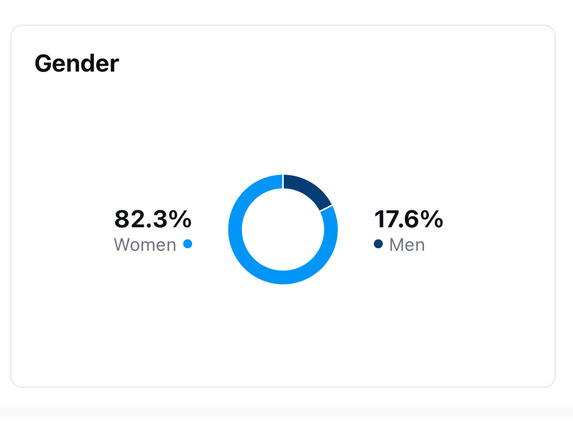This screenshot has width=573, height=422.
Task: Click the white gap at the donut top
Action: point(283,182)
